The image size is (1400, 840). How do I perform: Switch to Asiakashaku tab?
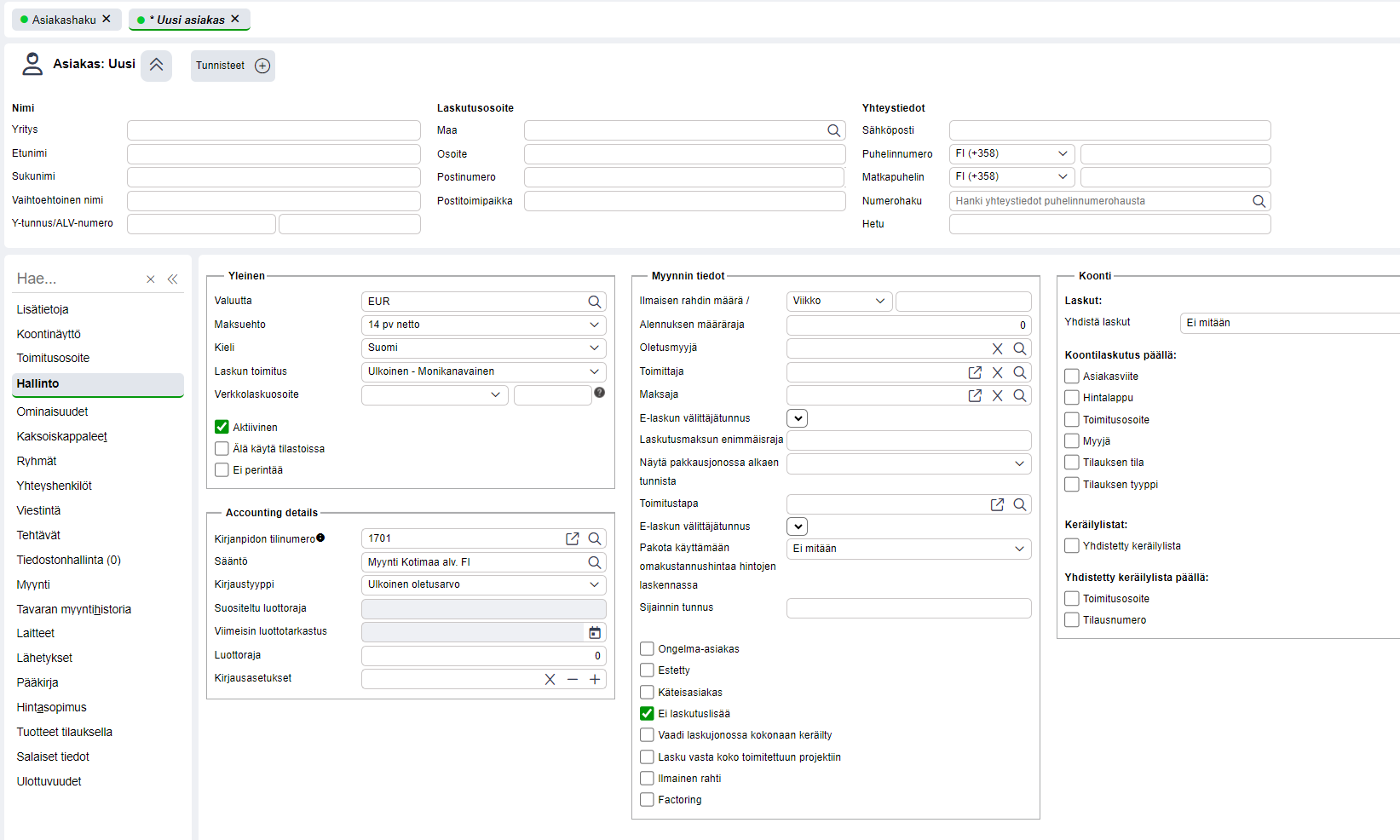coord(64,20)
